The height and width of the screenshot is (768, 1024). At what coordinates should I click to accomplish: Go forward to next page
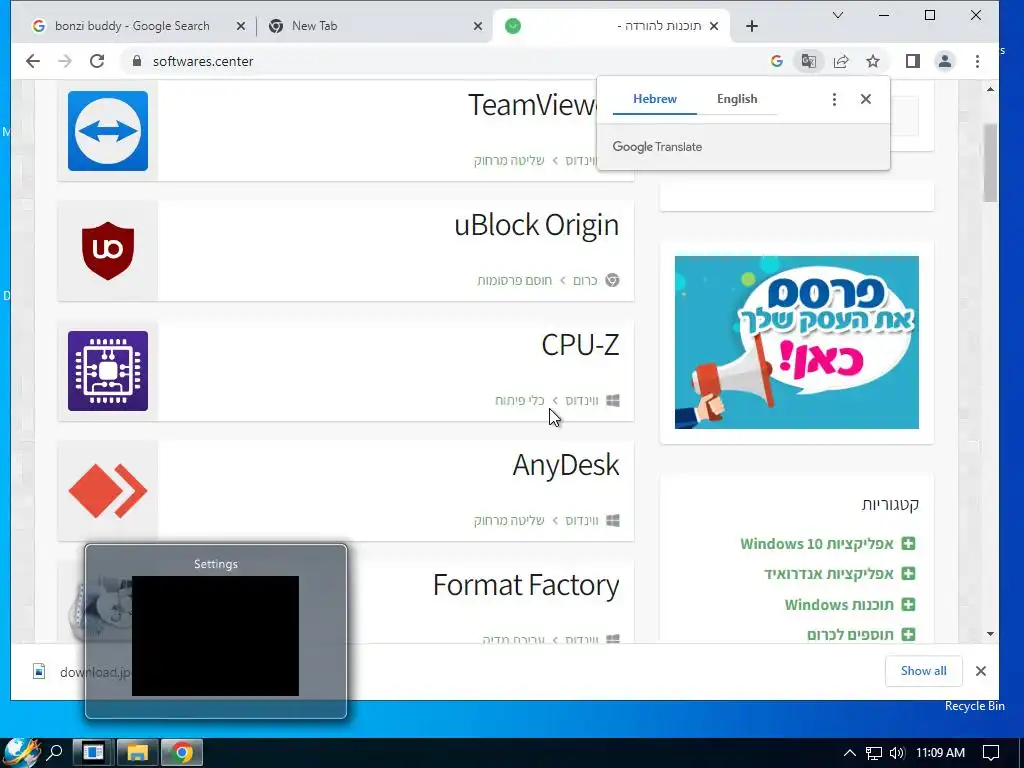65,61
